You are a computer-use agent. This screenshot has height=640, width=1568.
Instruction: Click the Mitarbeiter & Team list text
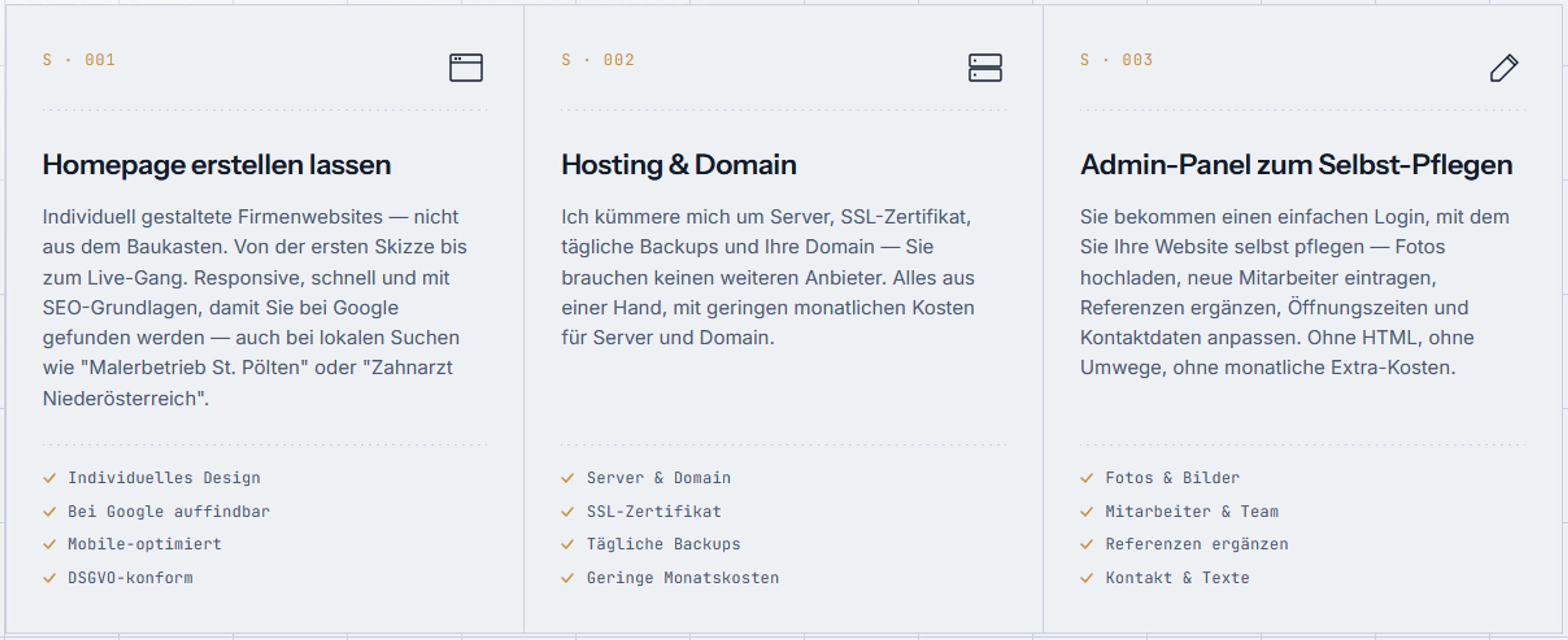[x=1192, y=511]
